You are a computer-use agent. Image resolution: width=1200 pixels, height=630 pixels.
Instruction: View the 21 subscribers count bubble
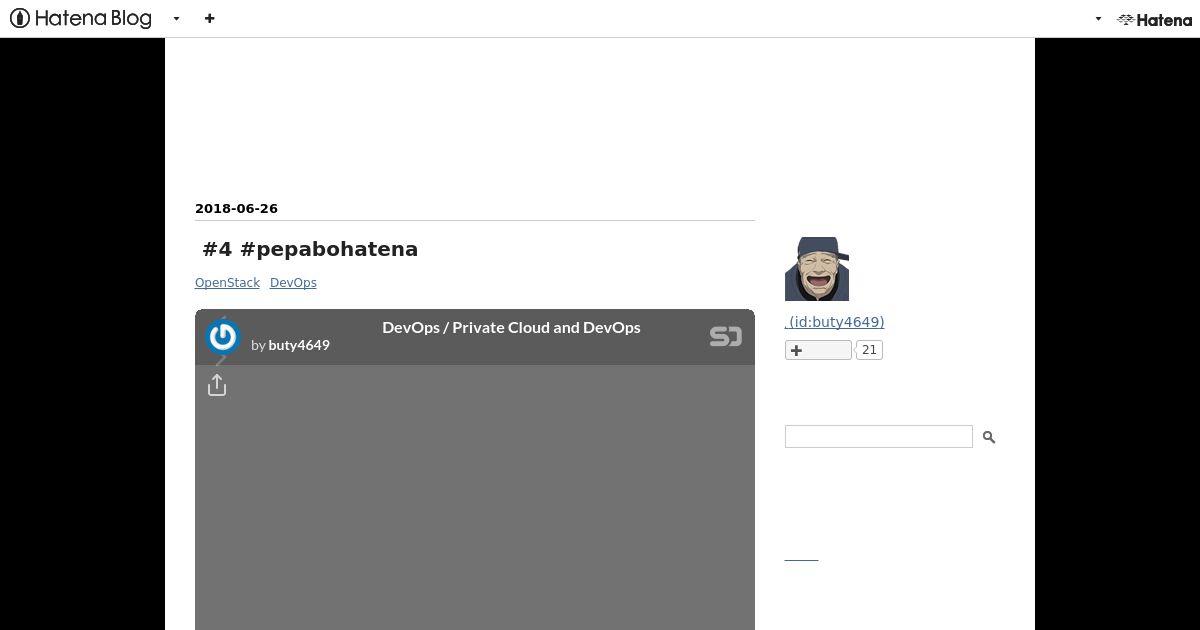click(869, 350)
